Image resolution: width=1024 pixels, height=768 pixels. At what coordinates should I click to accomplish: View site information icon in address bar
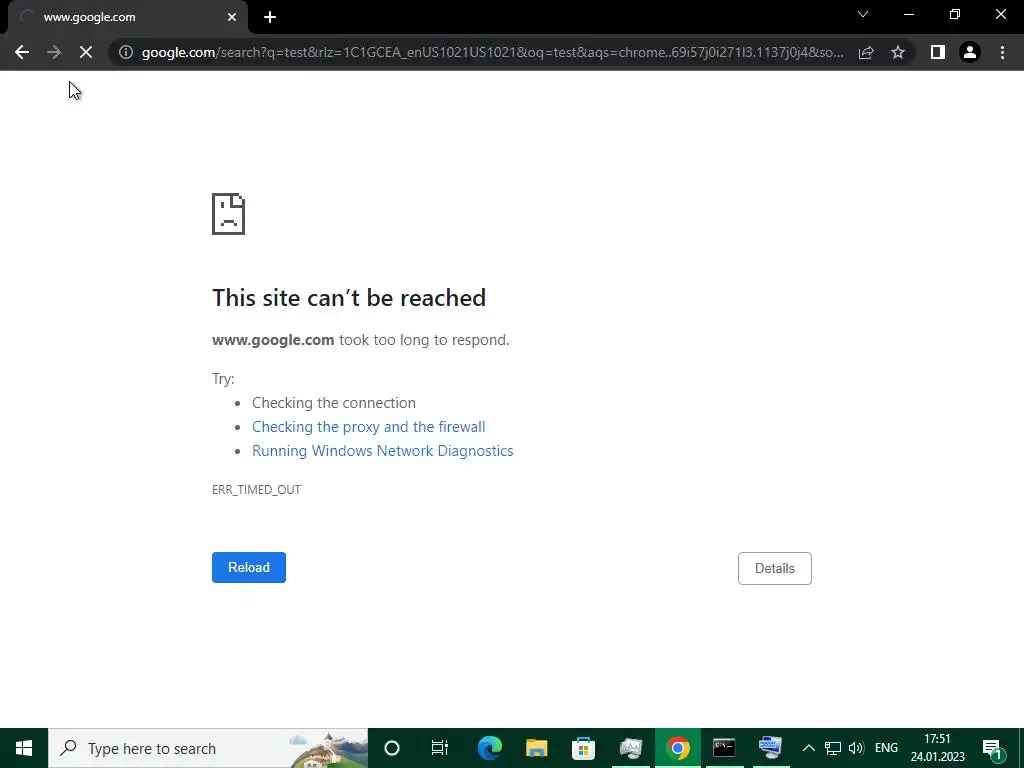126,52
